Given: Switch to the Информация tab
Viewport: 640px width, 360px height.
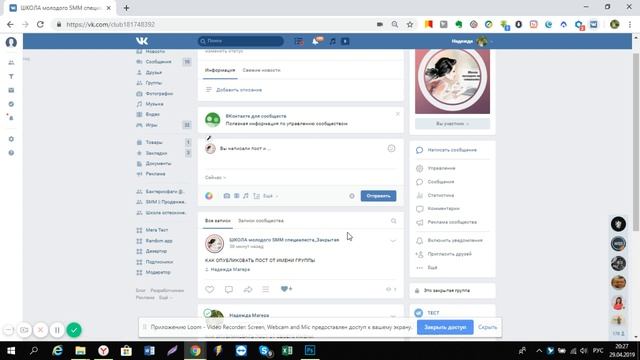Looking at the screenshot, I should pos(220,70).
